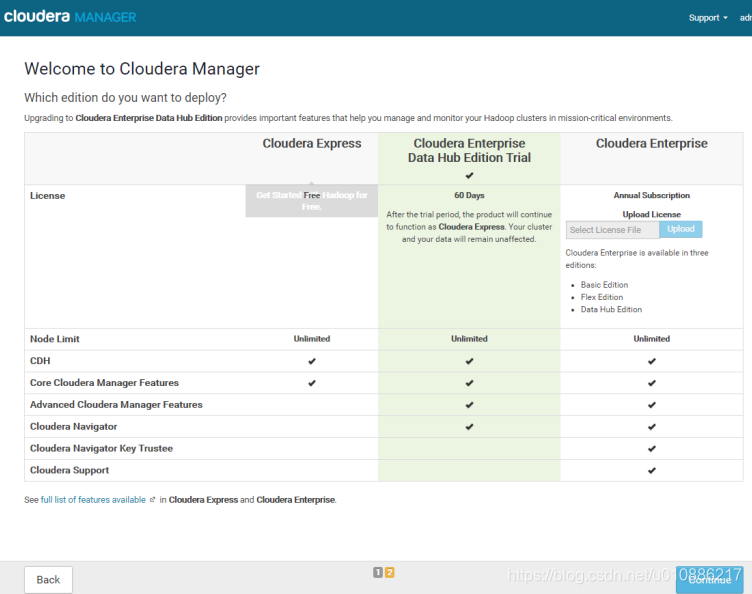Click 'Which edition do you want to deploy?' text
Image resolution: width=752 pixels, height=594 pixels.
pos(125,98)
